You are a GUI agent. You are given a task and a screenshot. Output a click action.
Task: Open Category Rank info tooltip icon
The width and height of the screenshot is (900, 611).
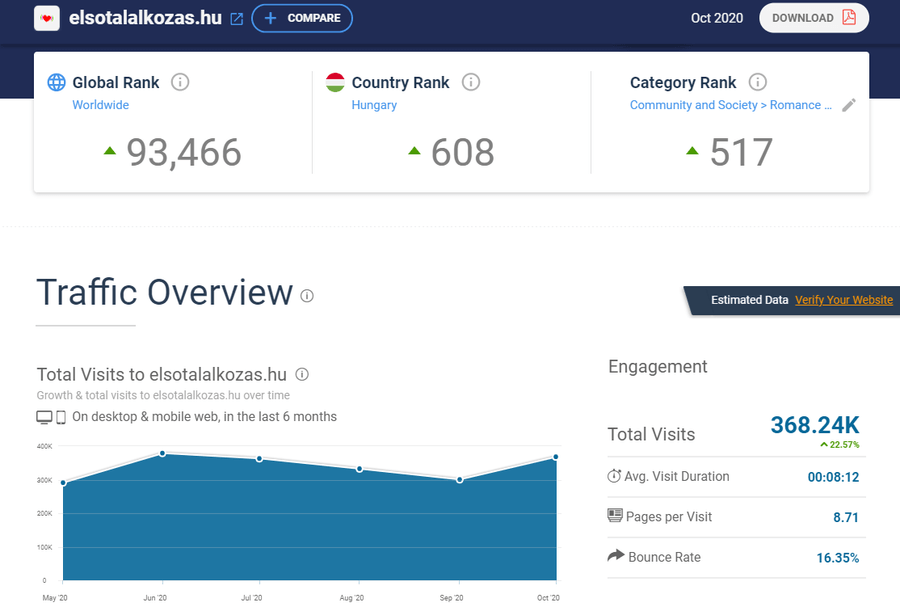(758, 82)
